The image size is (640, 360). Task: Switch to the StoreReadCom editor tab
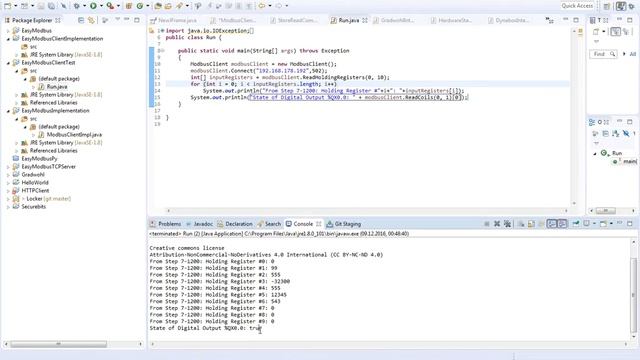295,20
